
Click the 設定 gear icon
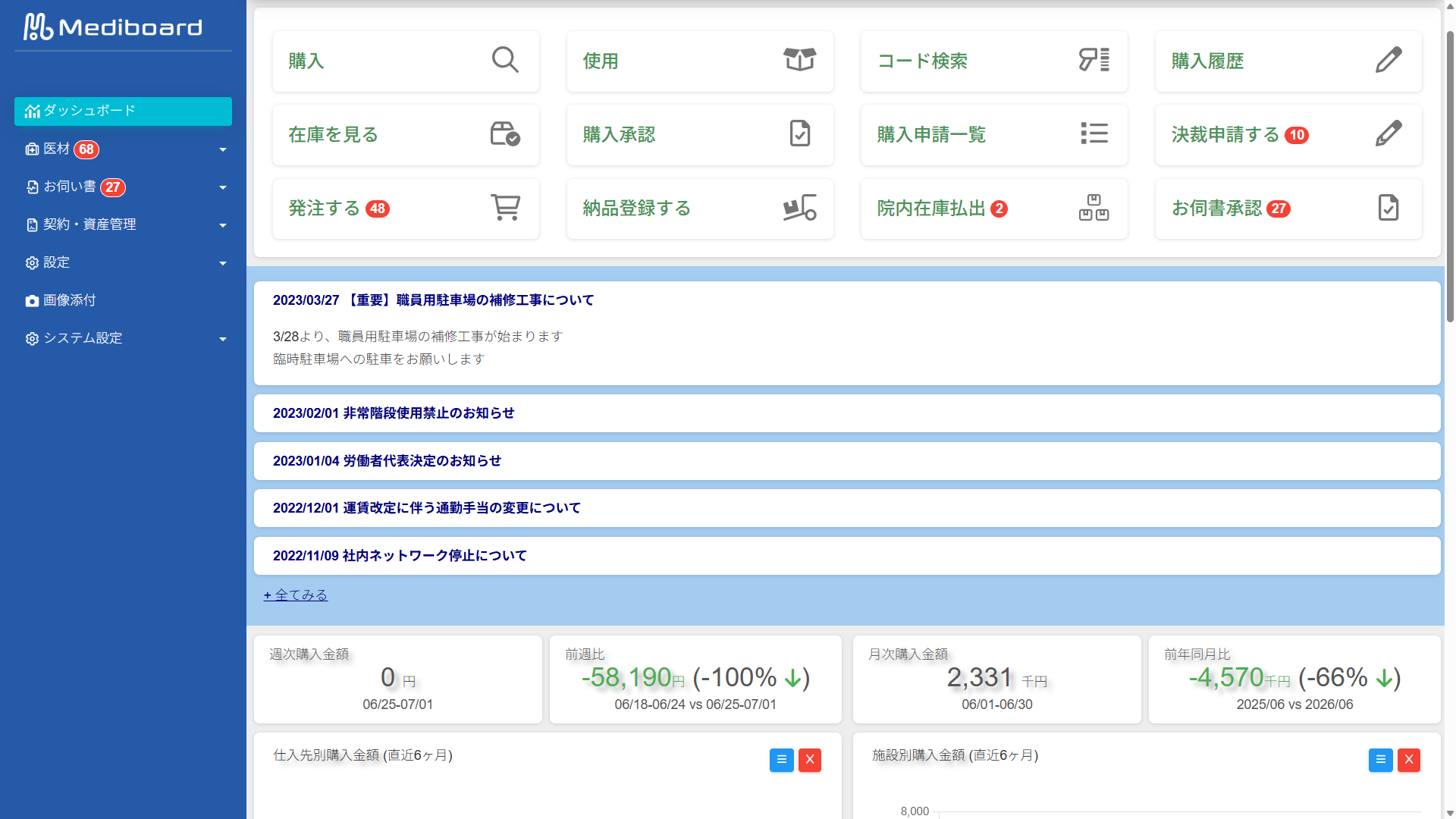[32, 263]
